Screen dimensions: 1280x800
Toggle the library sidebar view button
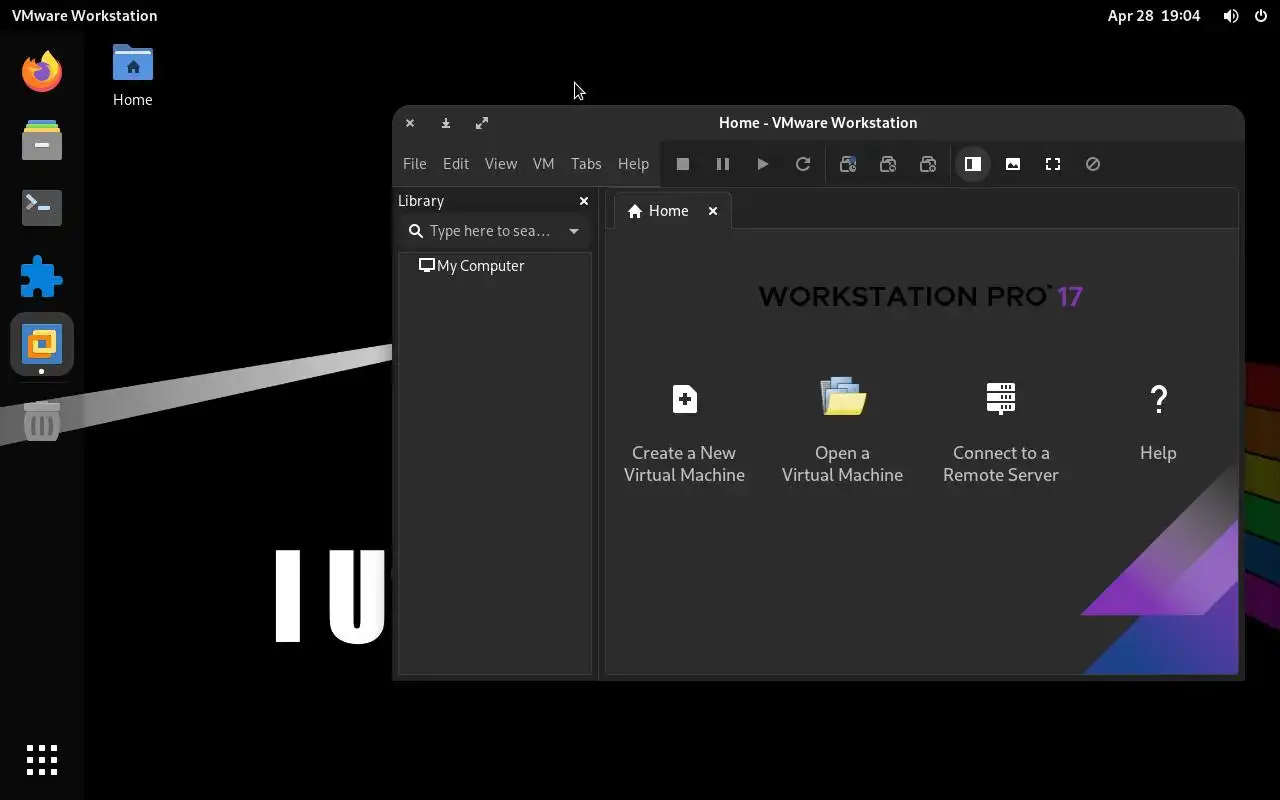pos(973,164)
